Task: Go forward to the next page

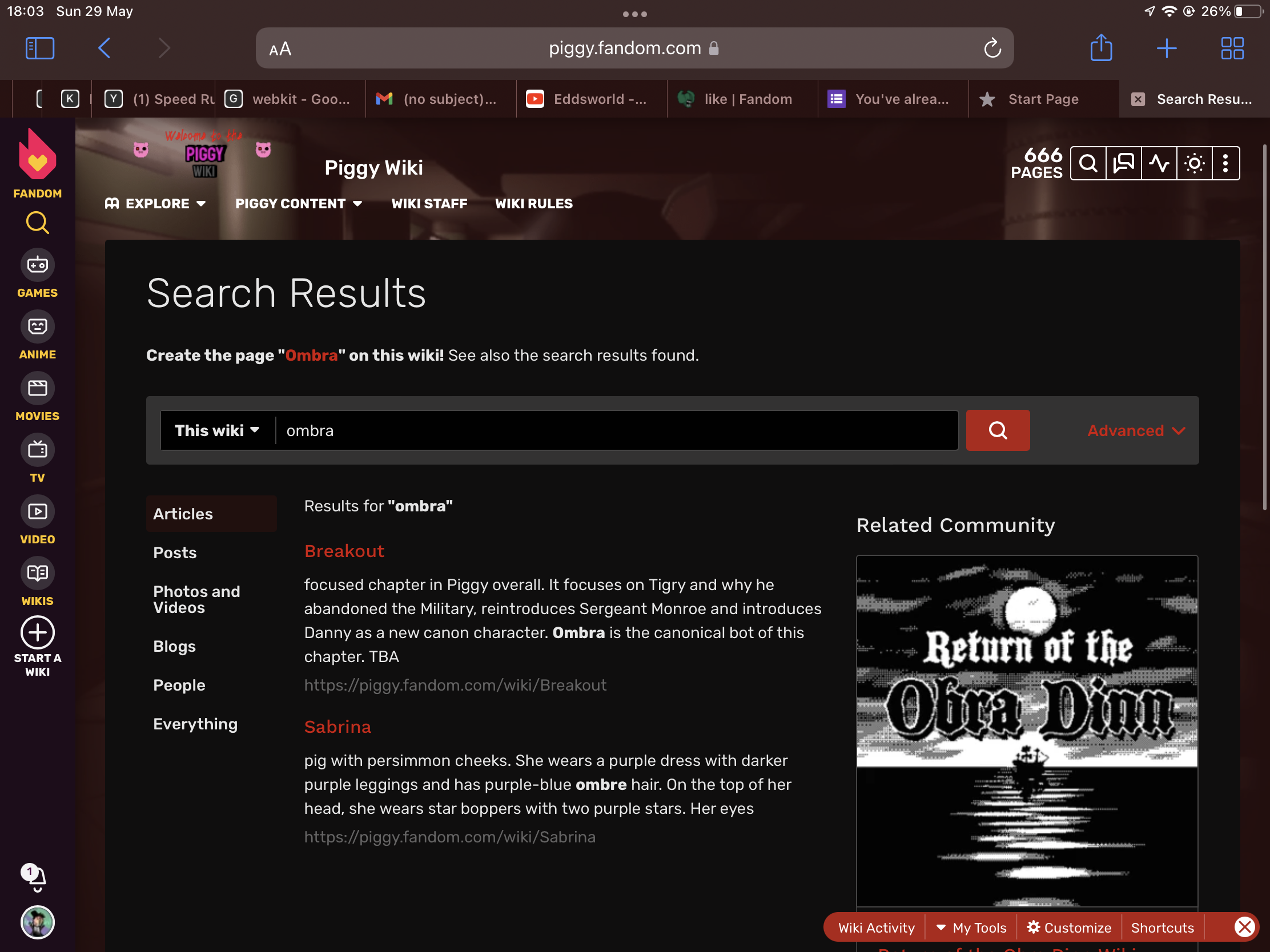Action: pyautogui.click(x=164, y=48)
